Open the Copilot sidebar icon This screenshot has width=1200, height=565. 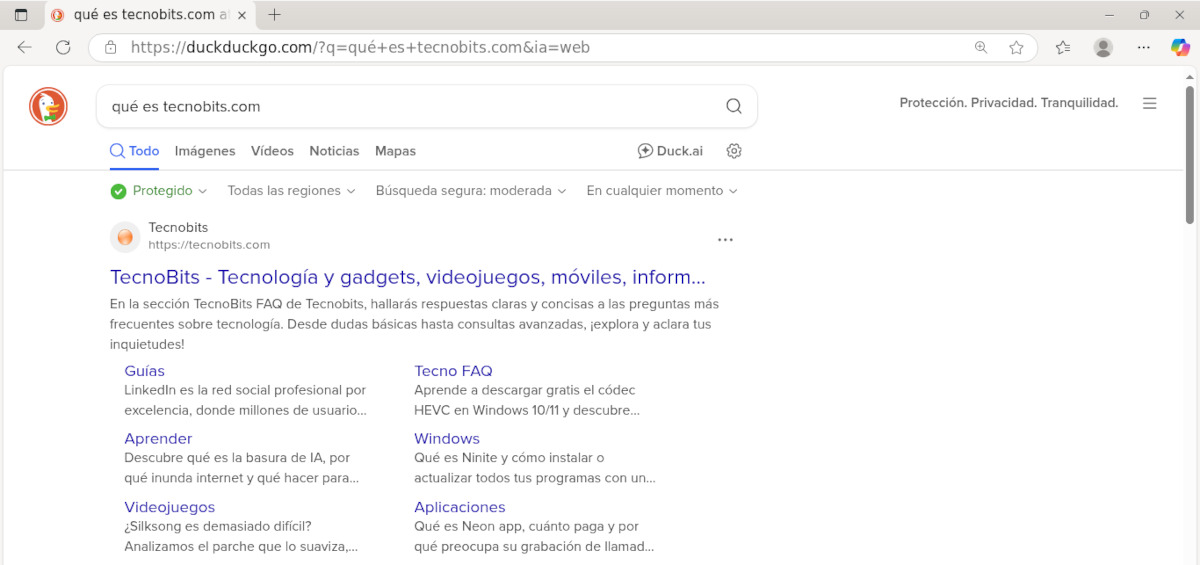click(x=1180, y=47)
